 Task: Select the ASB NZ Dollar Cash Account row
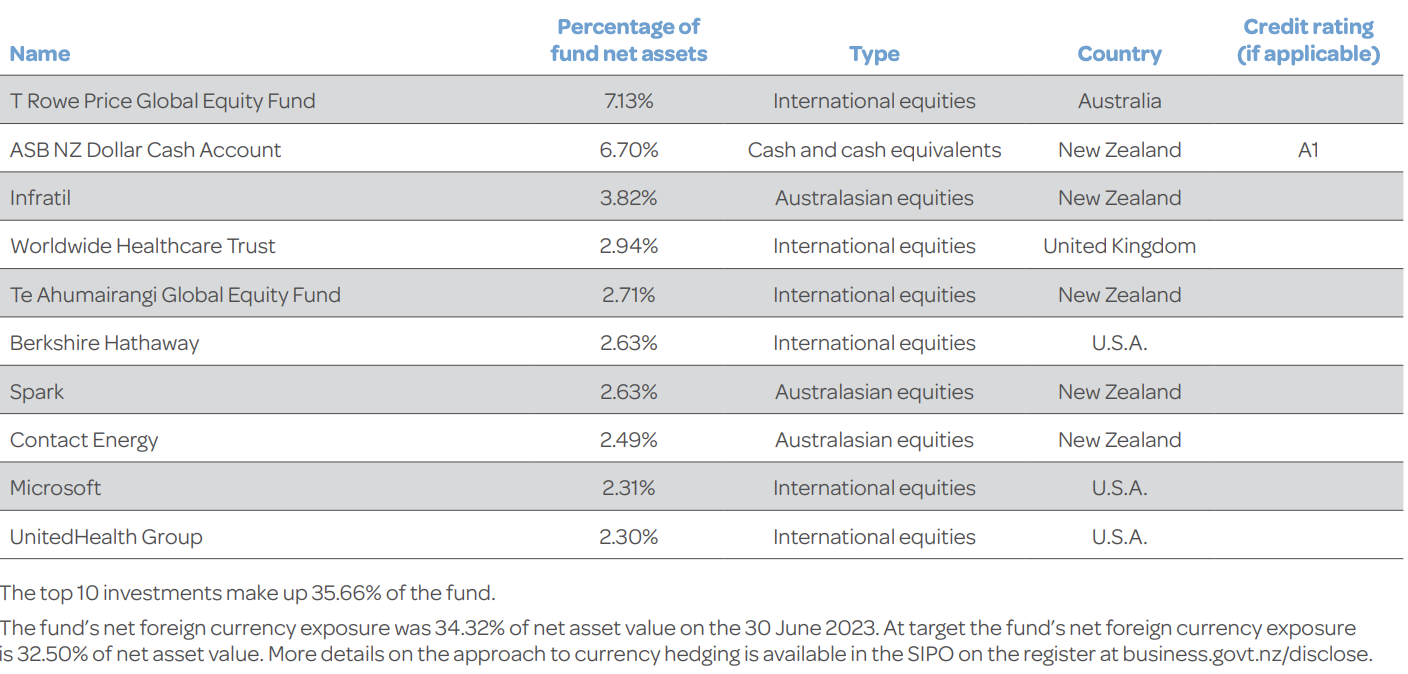click(x=145, y=150)
